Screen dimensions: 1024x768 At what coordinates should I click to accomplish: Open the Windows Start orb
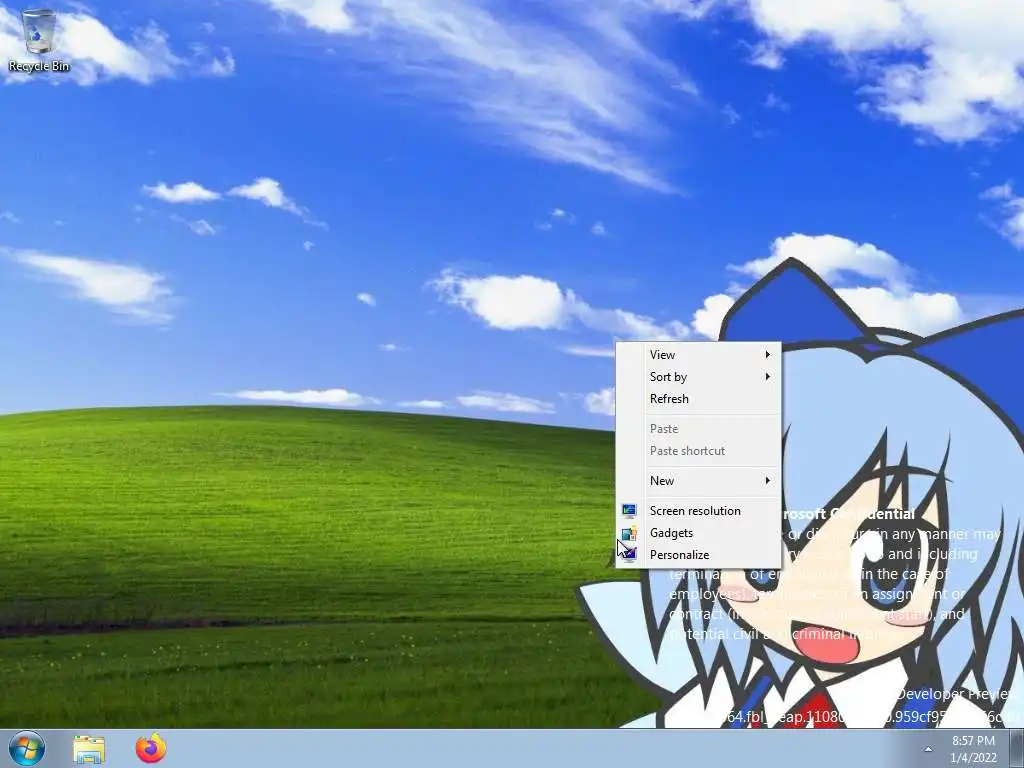pyautogui.click(x=27, y=748)
